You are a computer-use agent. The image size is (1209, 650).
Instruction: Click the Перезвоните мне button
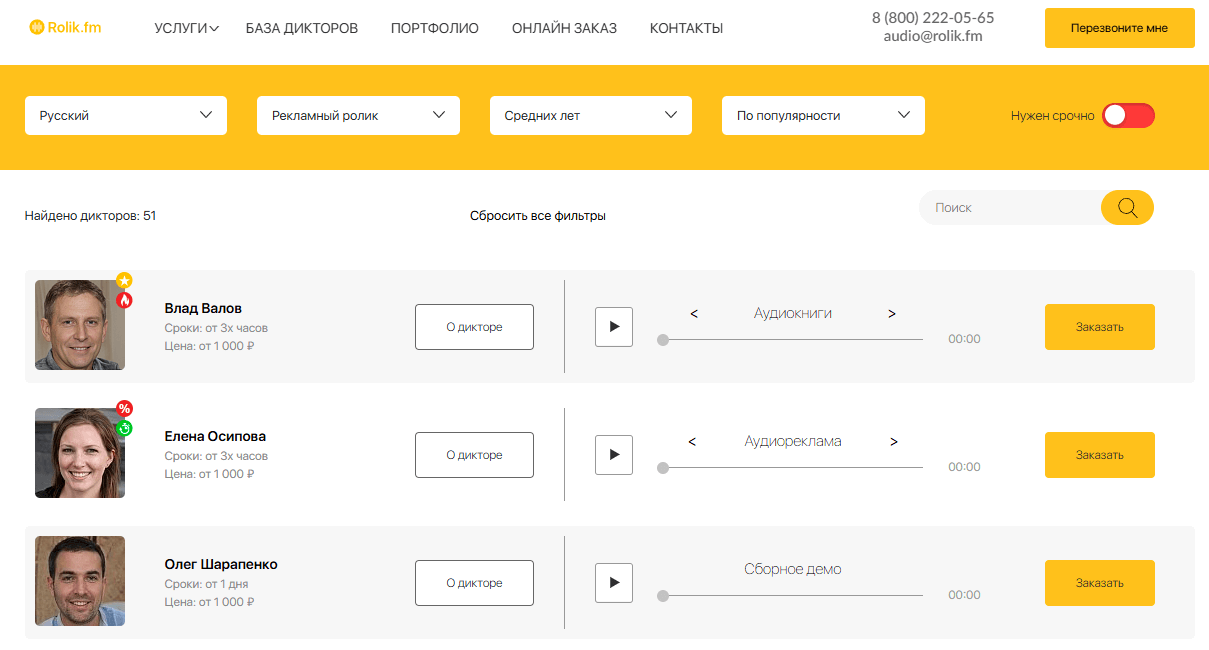click(x=1119, y=28)
